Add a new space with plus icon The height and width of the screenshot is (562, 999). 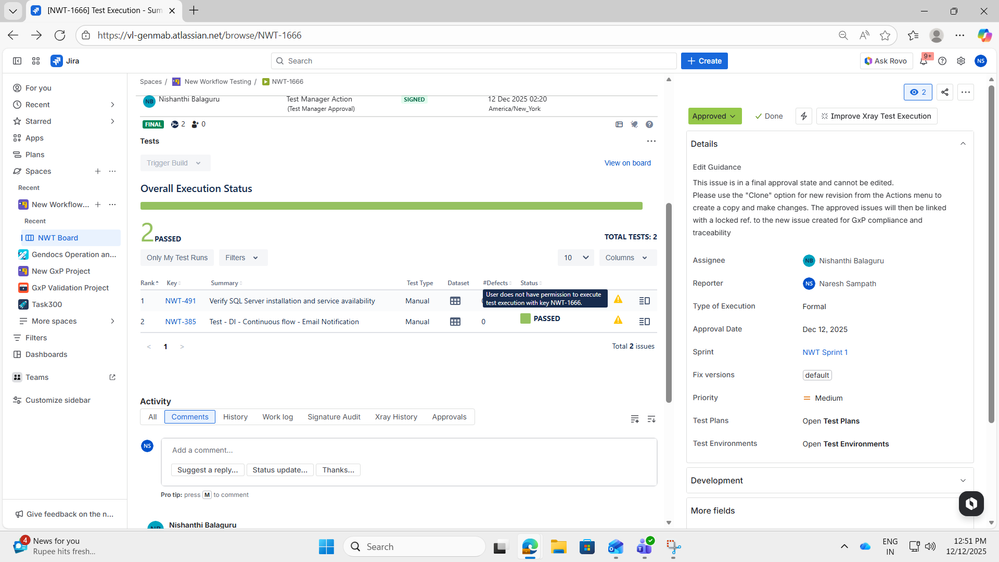(x=97, y=171)
